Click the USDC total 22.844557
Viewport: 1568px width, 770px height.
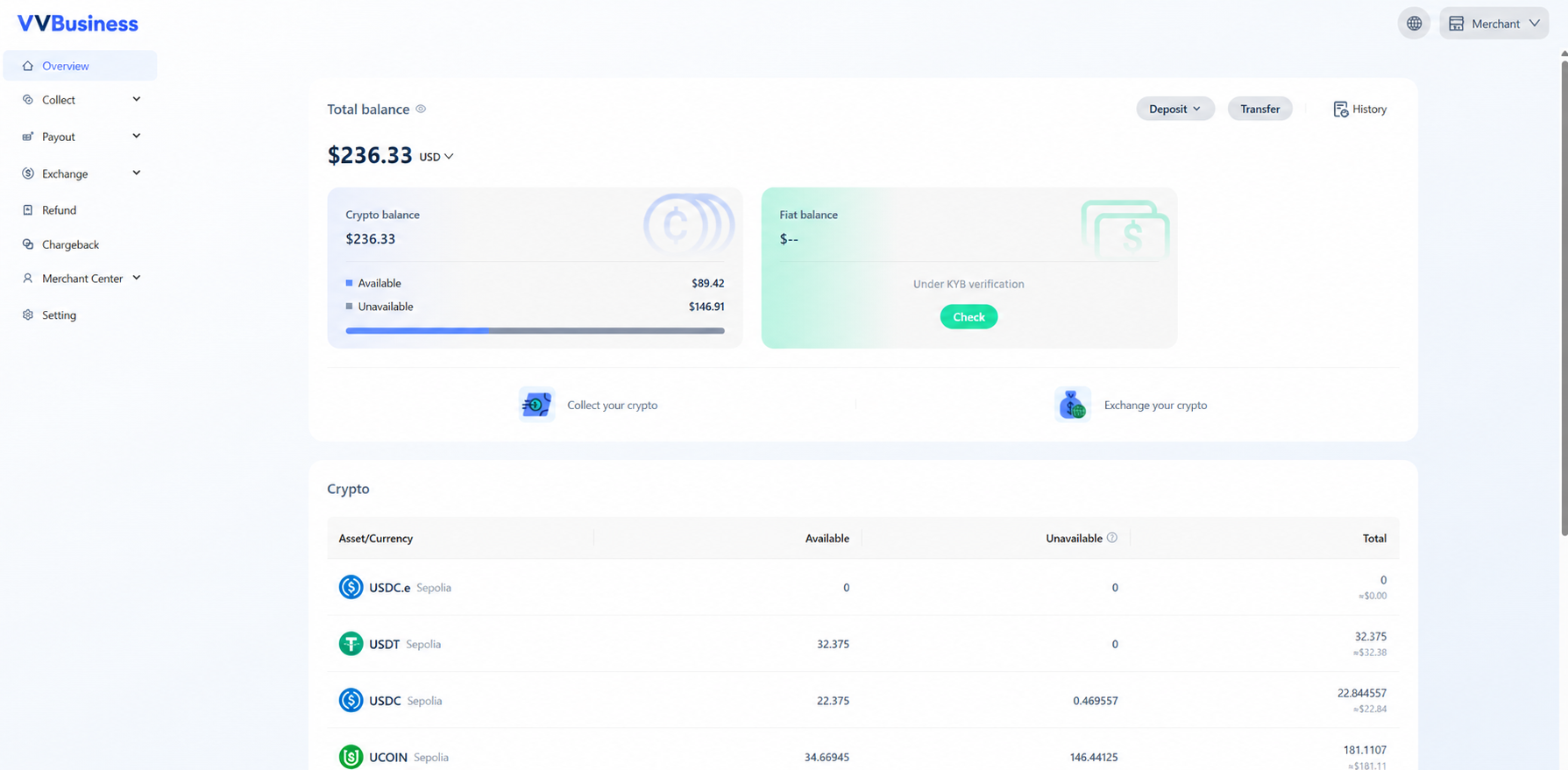pyautogui.click(x=1361, y=693)
